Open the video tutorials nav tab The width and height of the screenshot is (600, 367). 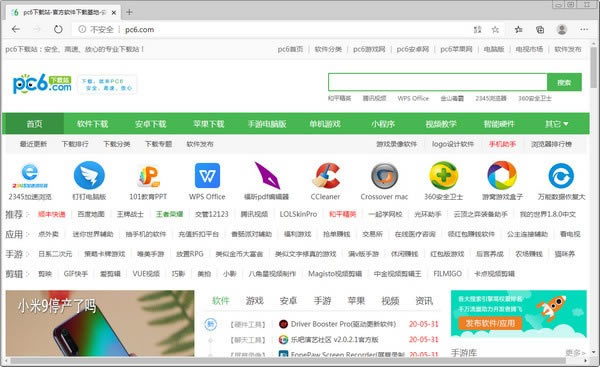point(441,124)
